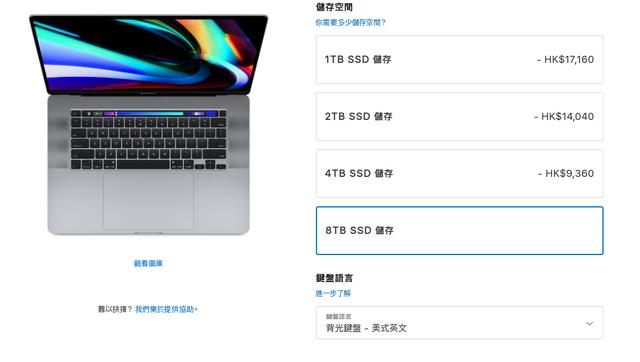The image size is (640, 362).
Task: Select the highlighted 8TB SSD 儲存 option
Action: click(459, 231)
